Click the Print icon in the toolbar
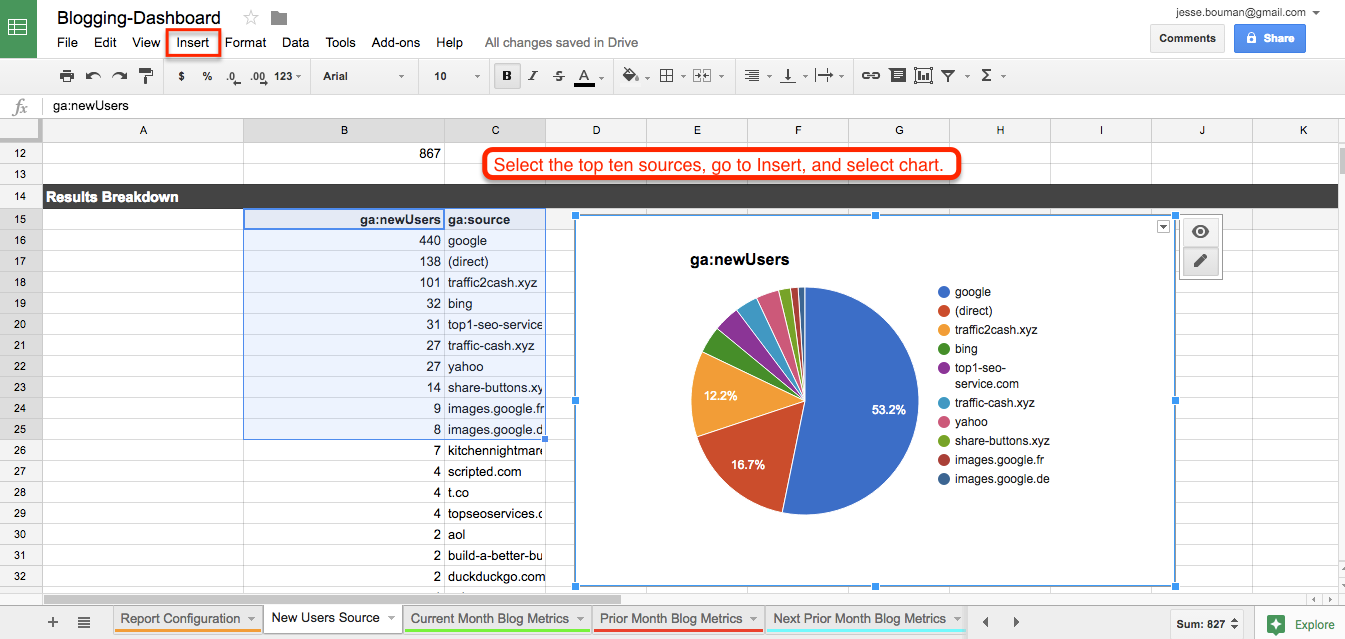The image size is (1345, 639). [67, 76]
